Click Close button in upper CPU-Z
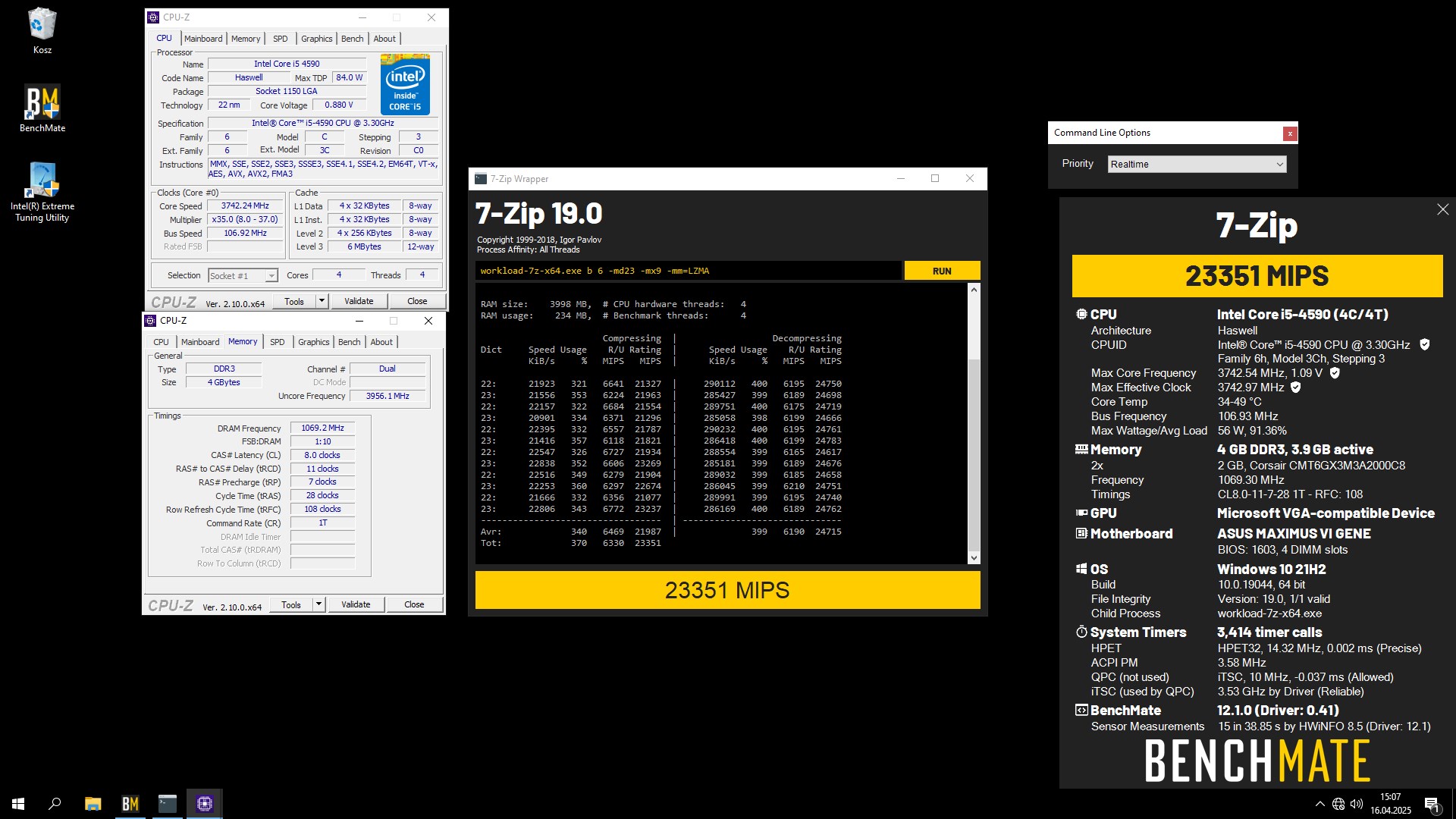Image resolution: width=1456 pixels, height=819 pixels. pos(417,301)
